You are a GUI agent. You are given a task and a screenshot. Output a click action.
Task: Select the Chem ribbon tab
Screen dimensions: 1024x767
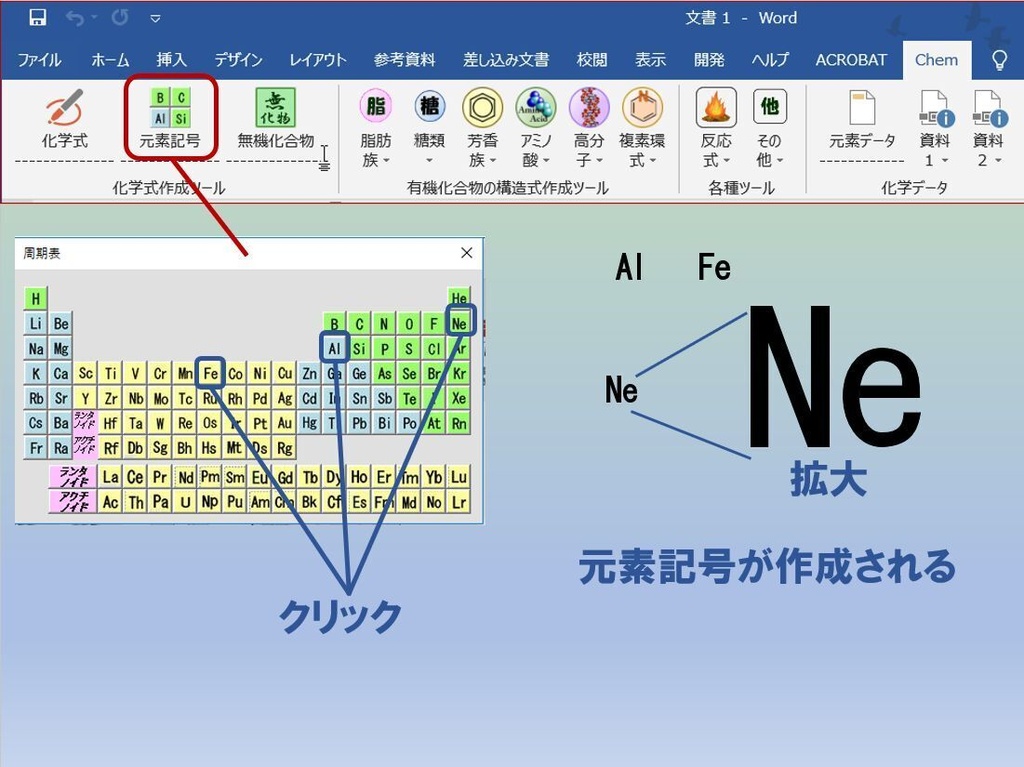pos(936,60)
